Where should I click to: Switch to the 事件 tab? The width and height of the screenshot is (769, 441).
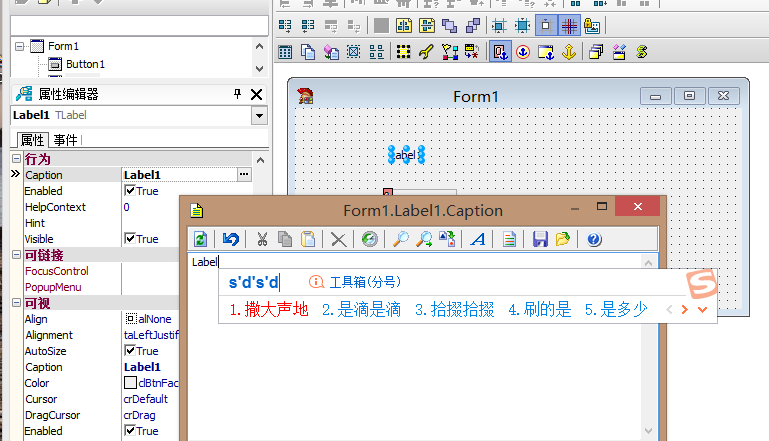point(65,140)
